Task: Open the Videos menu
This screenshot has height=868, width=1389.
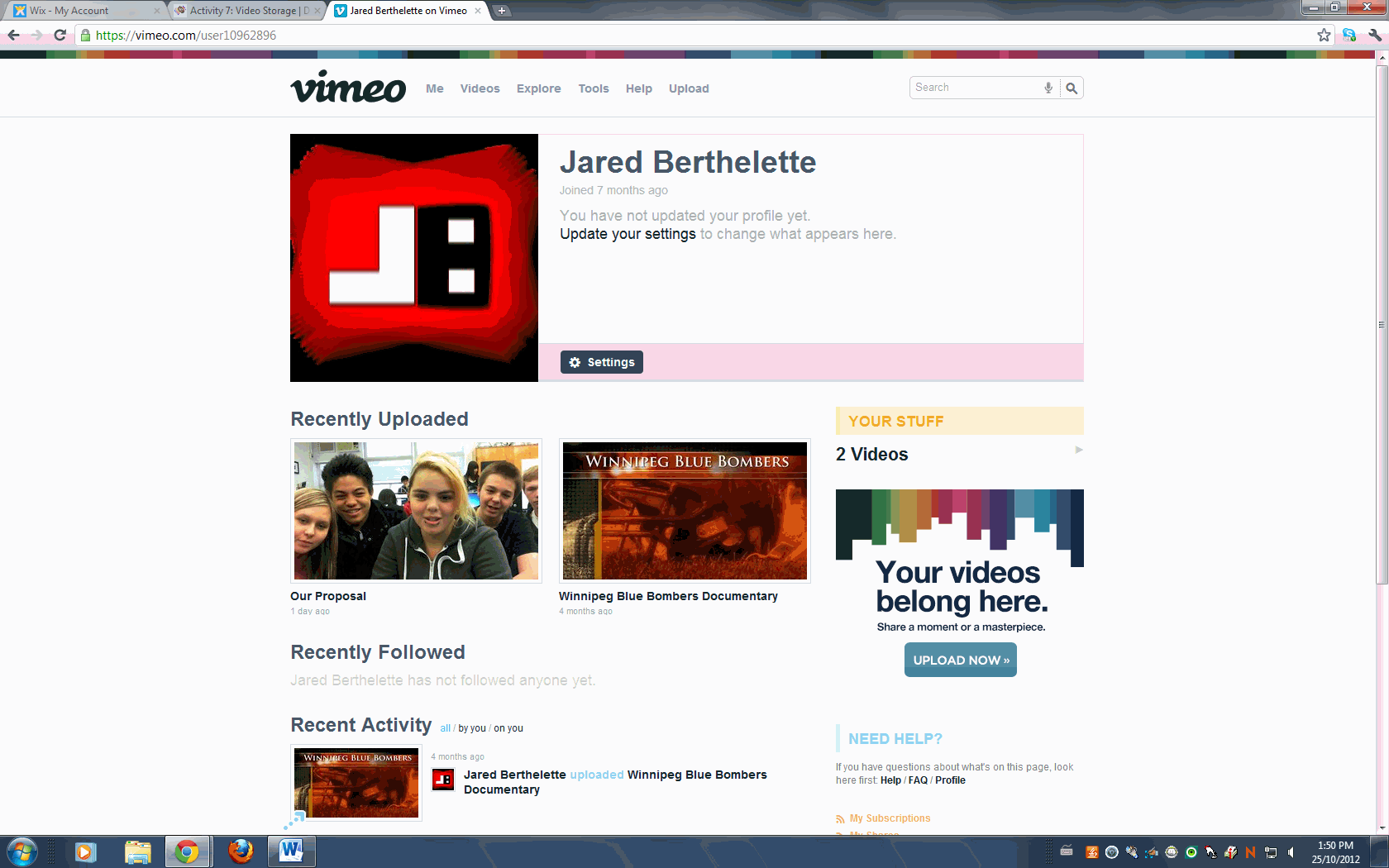Action: coord(480,88)
